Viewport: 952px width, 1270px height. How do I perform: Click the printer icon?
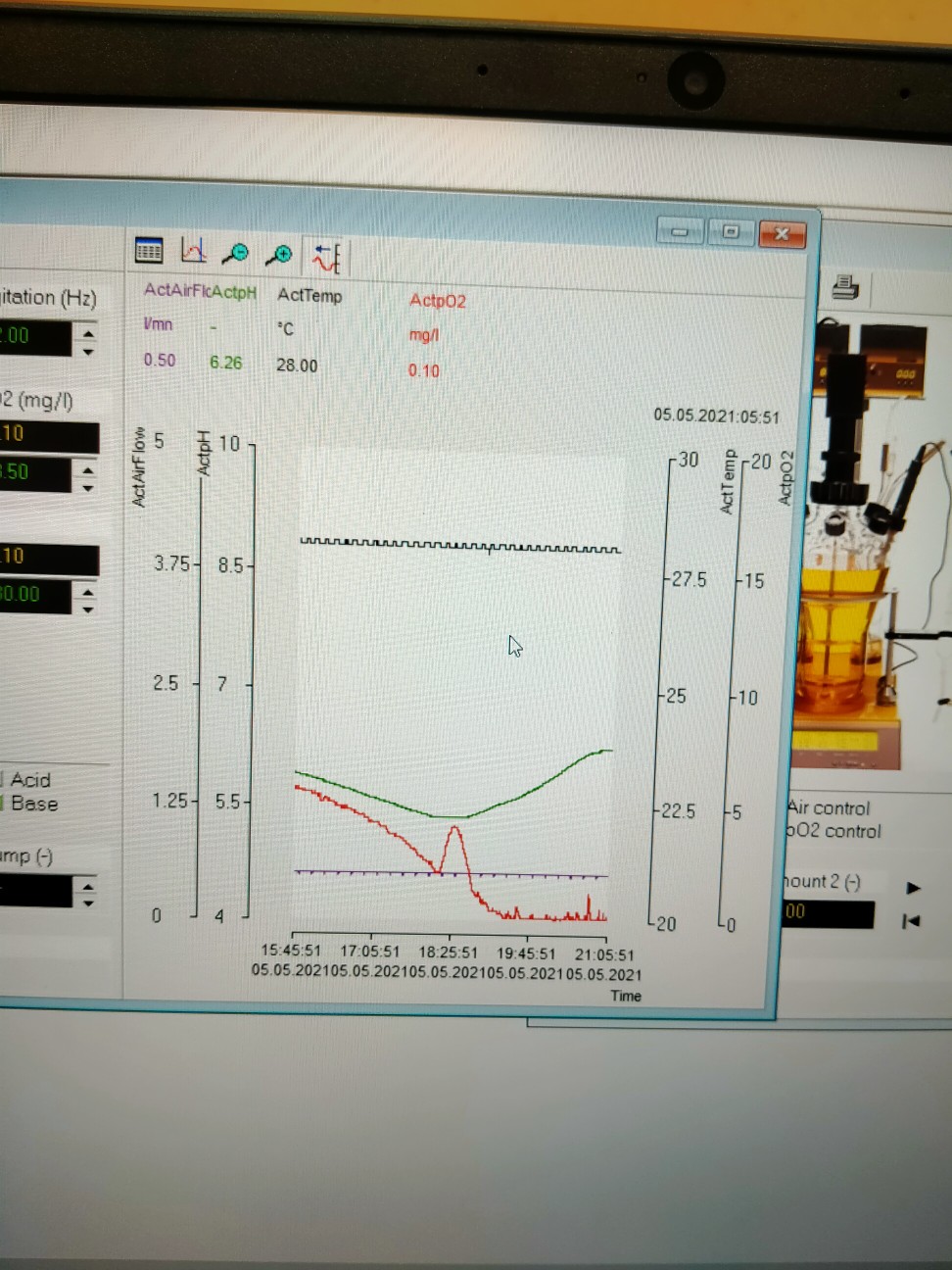[x=844, y=288]
